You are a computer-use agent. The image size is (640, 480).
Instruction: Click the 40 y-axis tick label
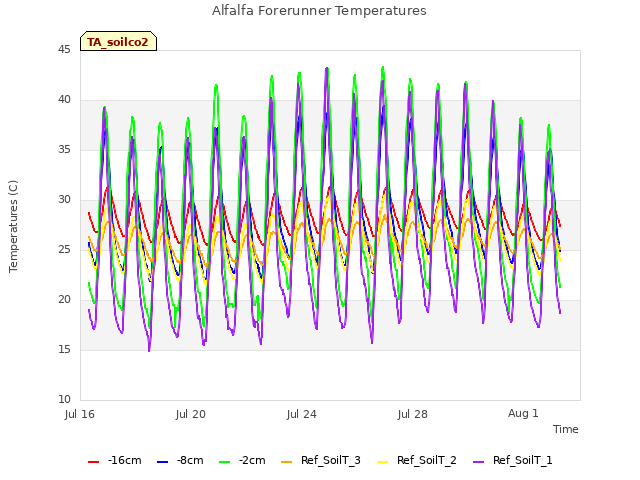[64, 100]
